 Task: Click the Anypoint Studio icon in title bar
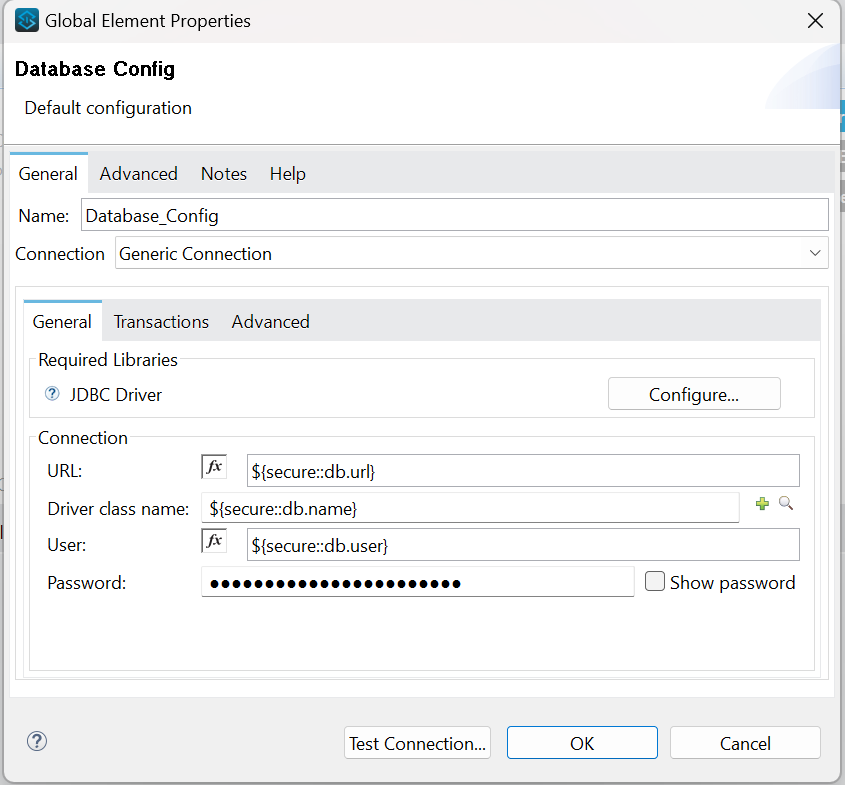[x=27, y=20]
